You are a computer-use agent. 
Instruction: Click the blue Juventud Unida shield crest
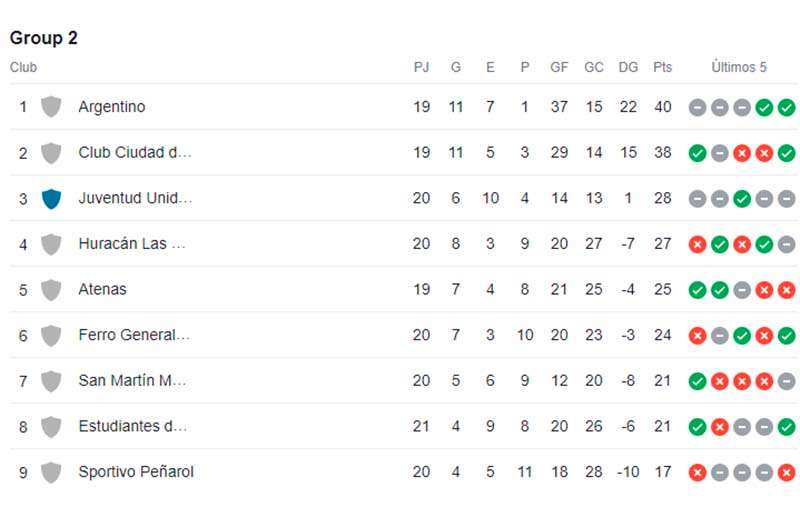coord(51,198)
